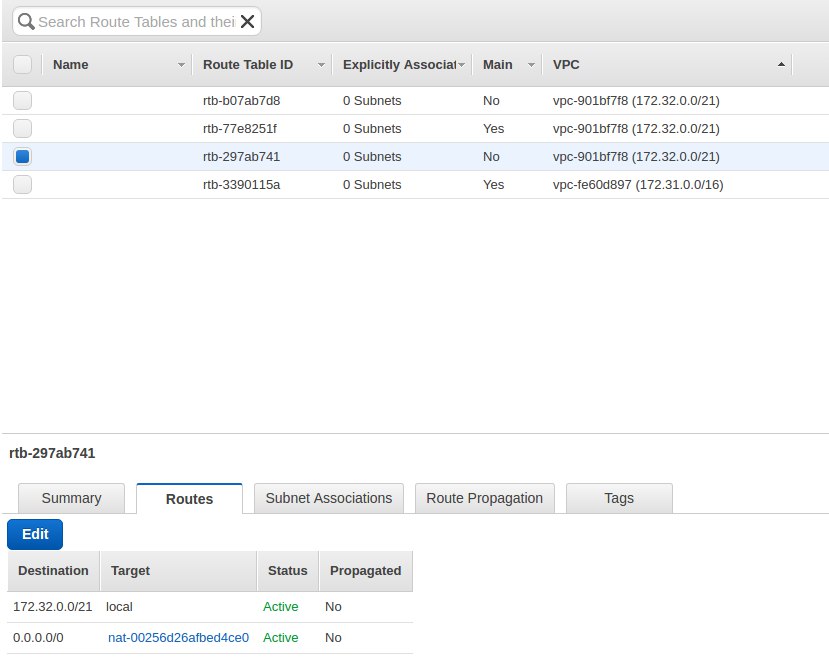Click the VPC column sort arrow
Screen dimensions: 829x667
[780, 65]
